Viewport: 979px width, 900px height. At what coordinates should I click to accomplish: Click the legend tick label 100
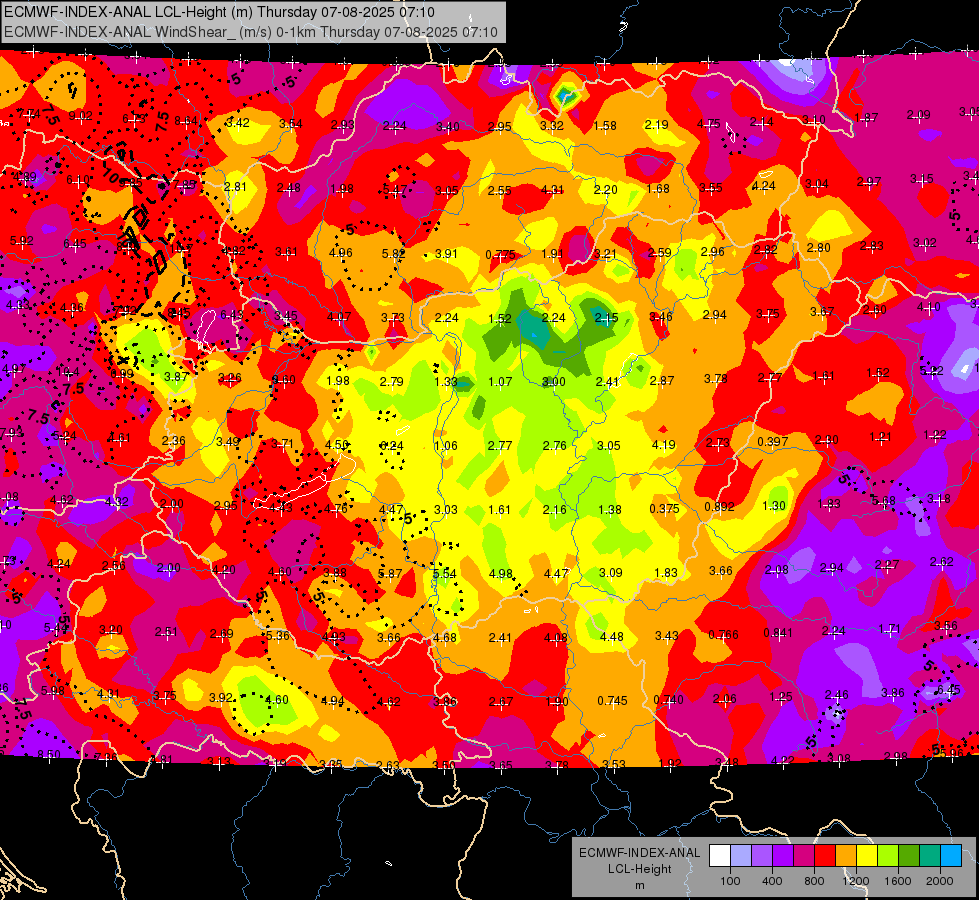[730, 881]
